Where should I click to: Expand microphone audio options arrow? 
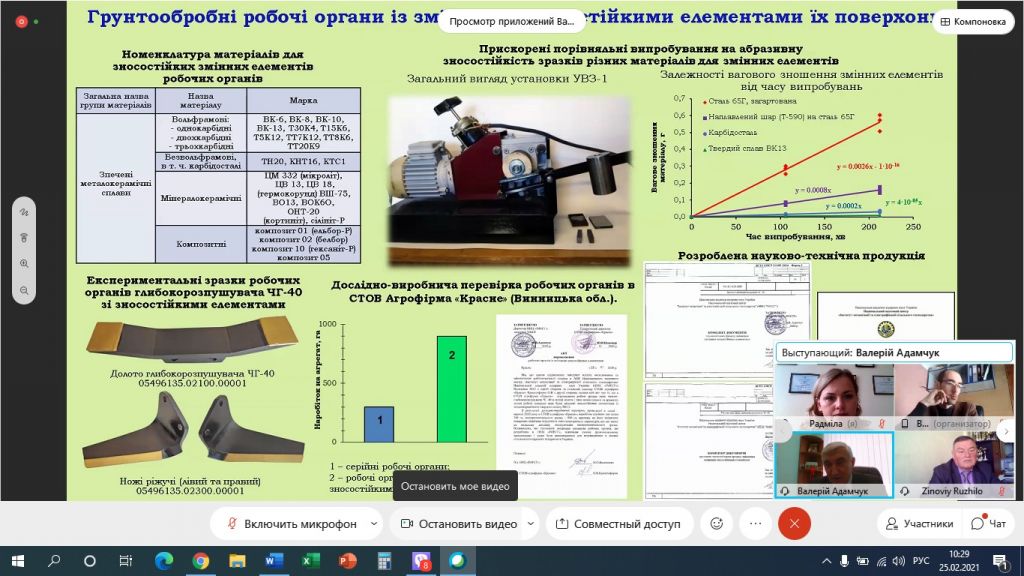coord(374,524)
